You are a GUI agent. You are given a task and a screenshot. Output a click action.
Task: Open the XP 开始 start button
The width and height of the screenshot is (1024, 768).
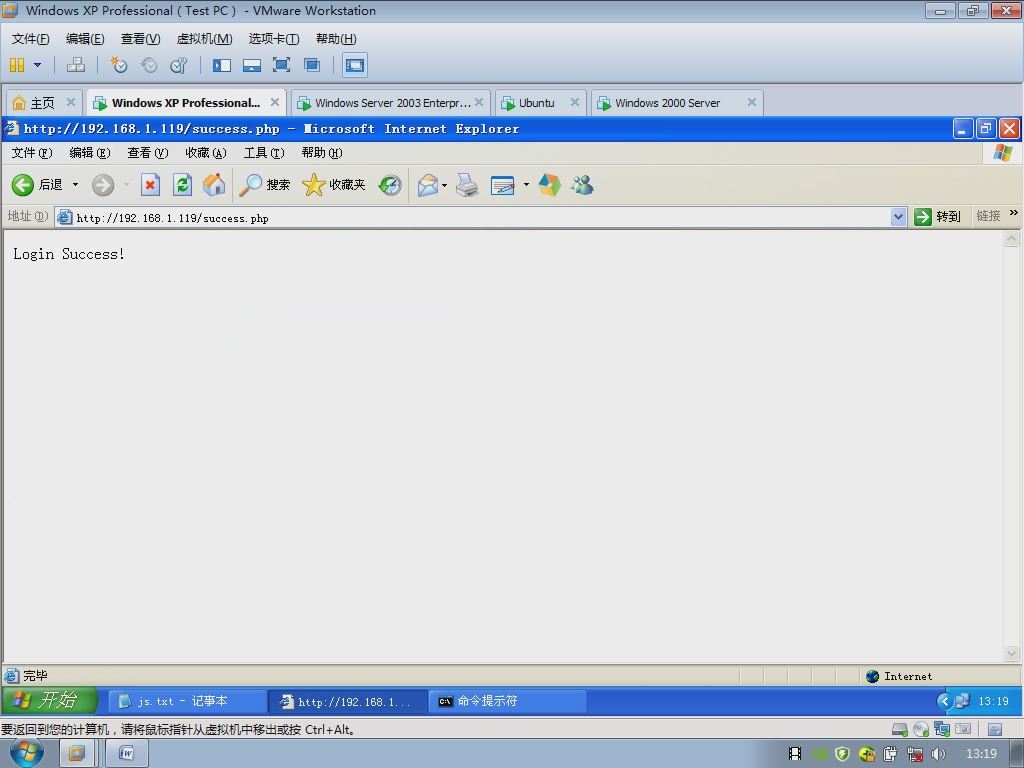pyautogui.click(x=50, y=701)
